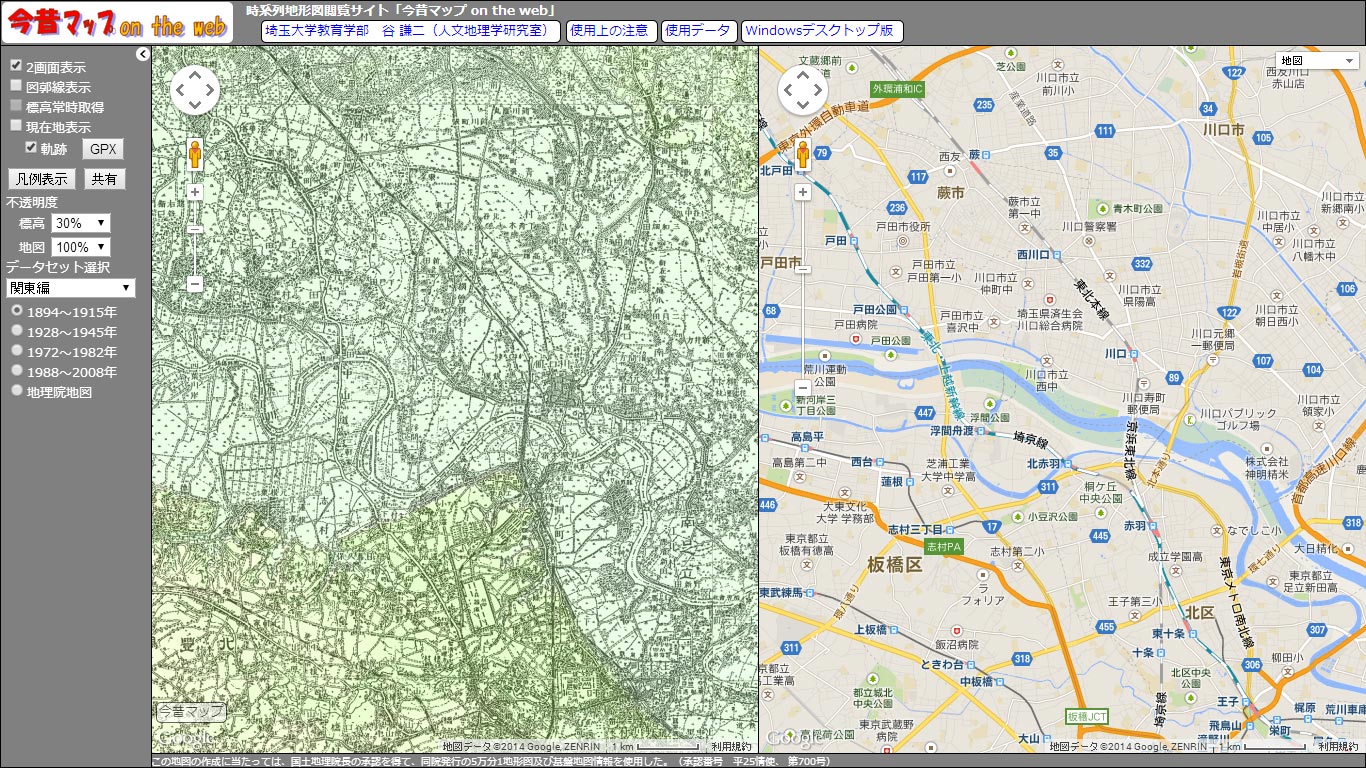Click the 不透明度 label in sidebar

click(32, 202)
